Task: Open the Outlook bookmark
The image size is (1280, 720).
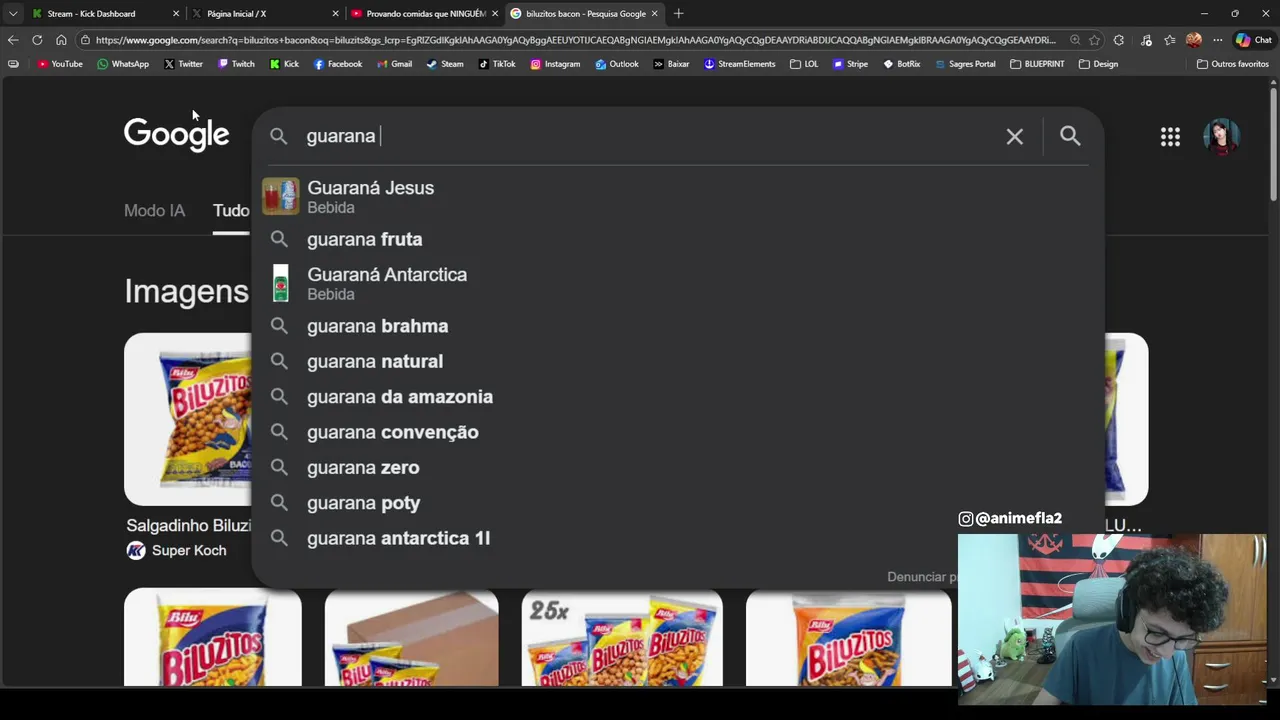Action: (x=616, y=64)
